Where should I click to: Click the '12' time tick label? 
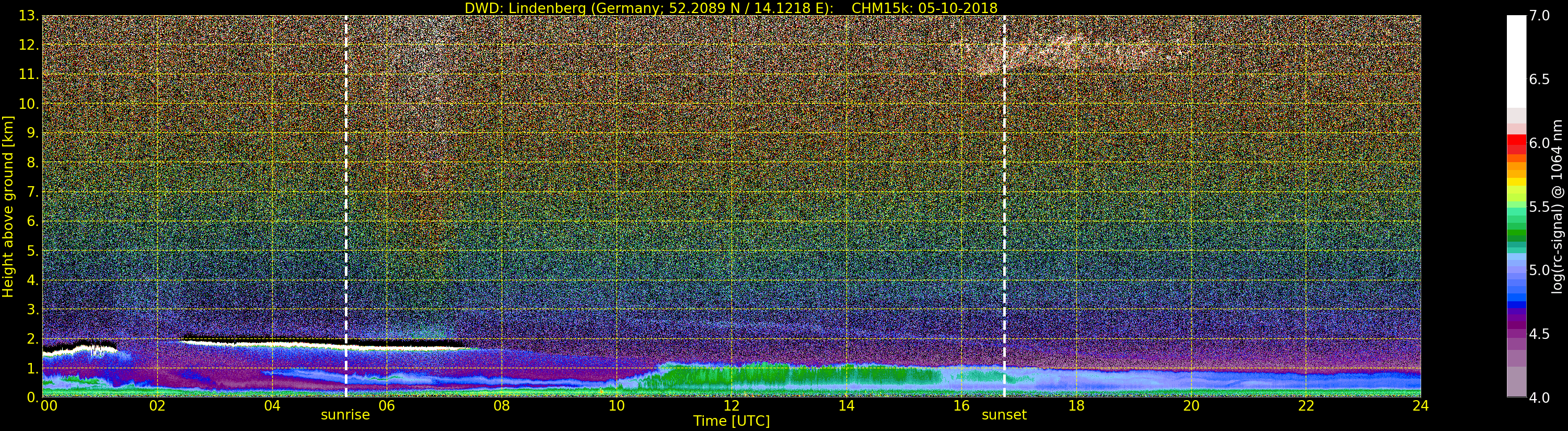point(731,405)
